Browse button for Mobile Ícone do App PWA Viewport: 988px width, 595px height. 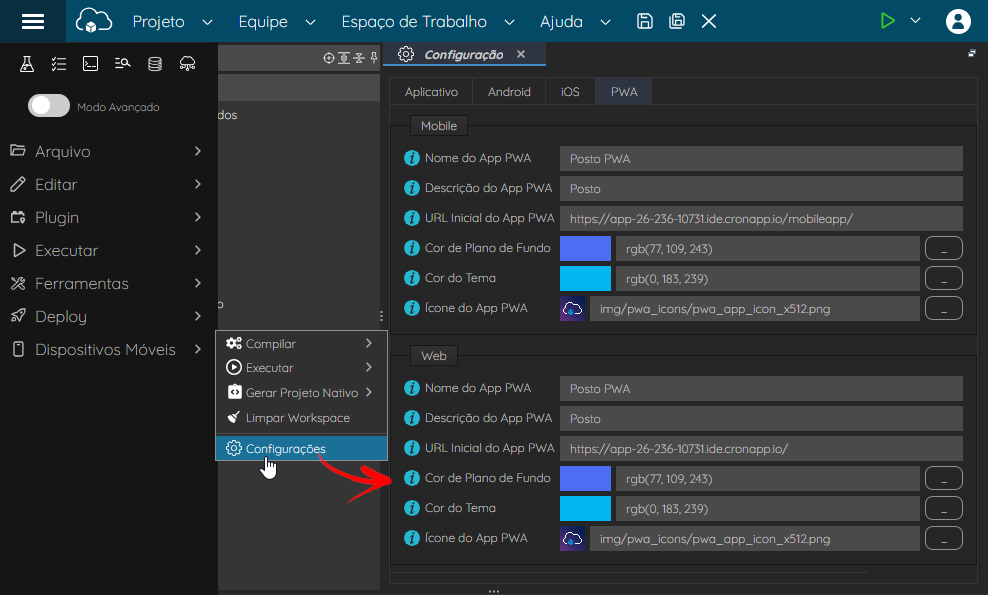pos(943,308)
